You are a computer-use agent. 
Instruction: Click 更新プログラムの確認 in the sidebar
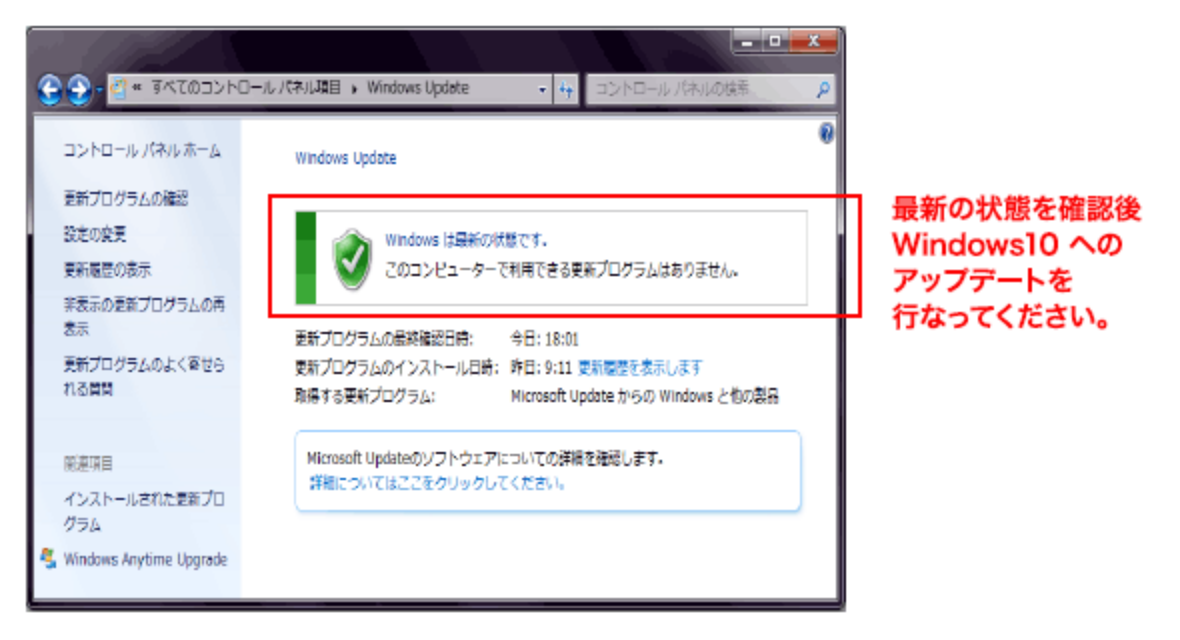(126, 199)
